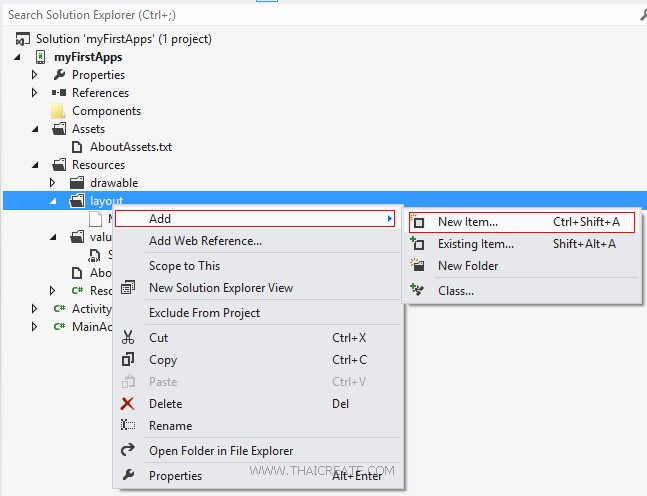Click the Cut scissors icon

coord(128,338)
